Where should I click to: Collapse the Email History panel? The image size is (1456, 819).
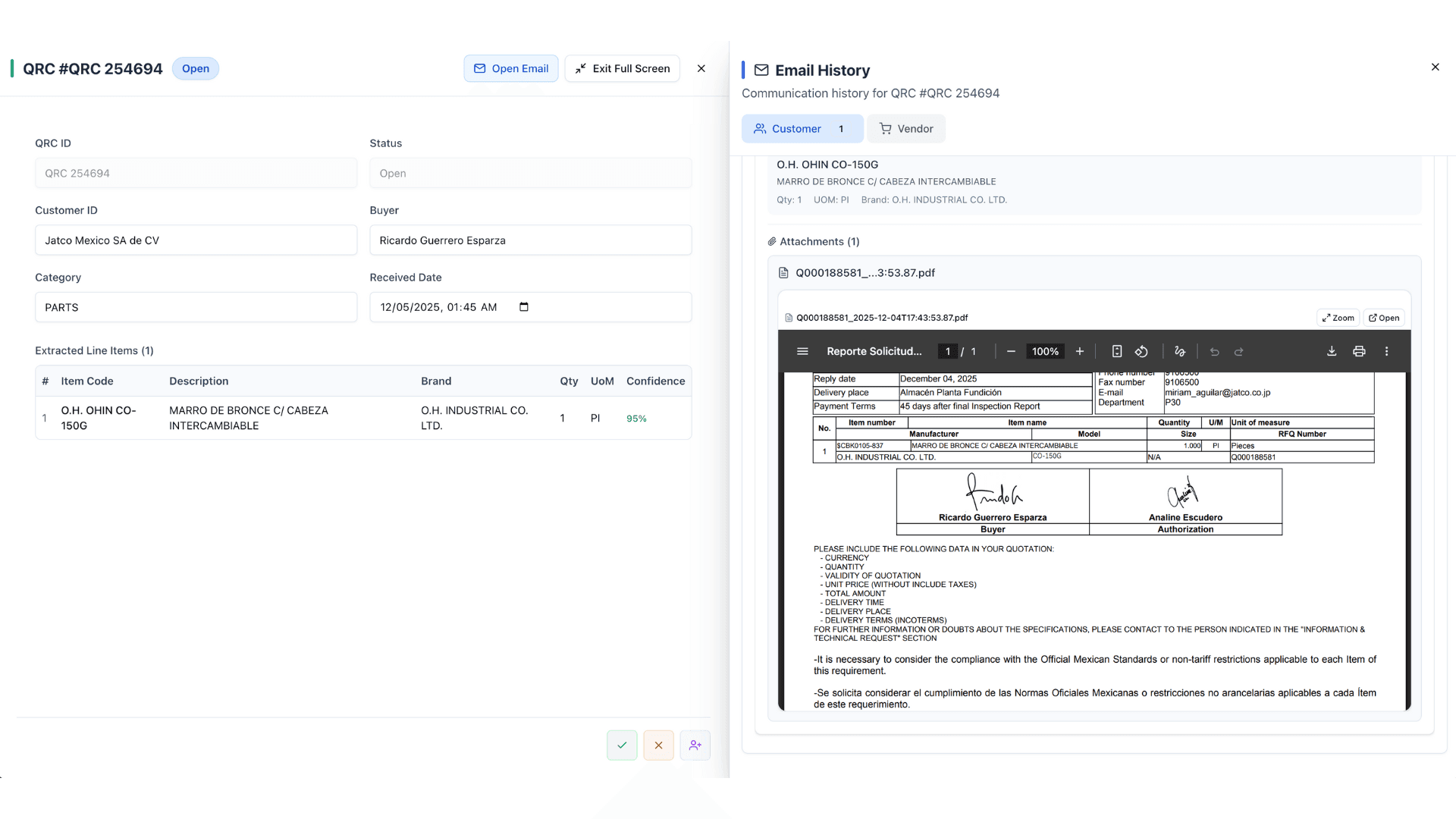click(1436, 67)
